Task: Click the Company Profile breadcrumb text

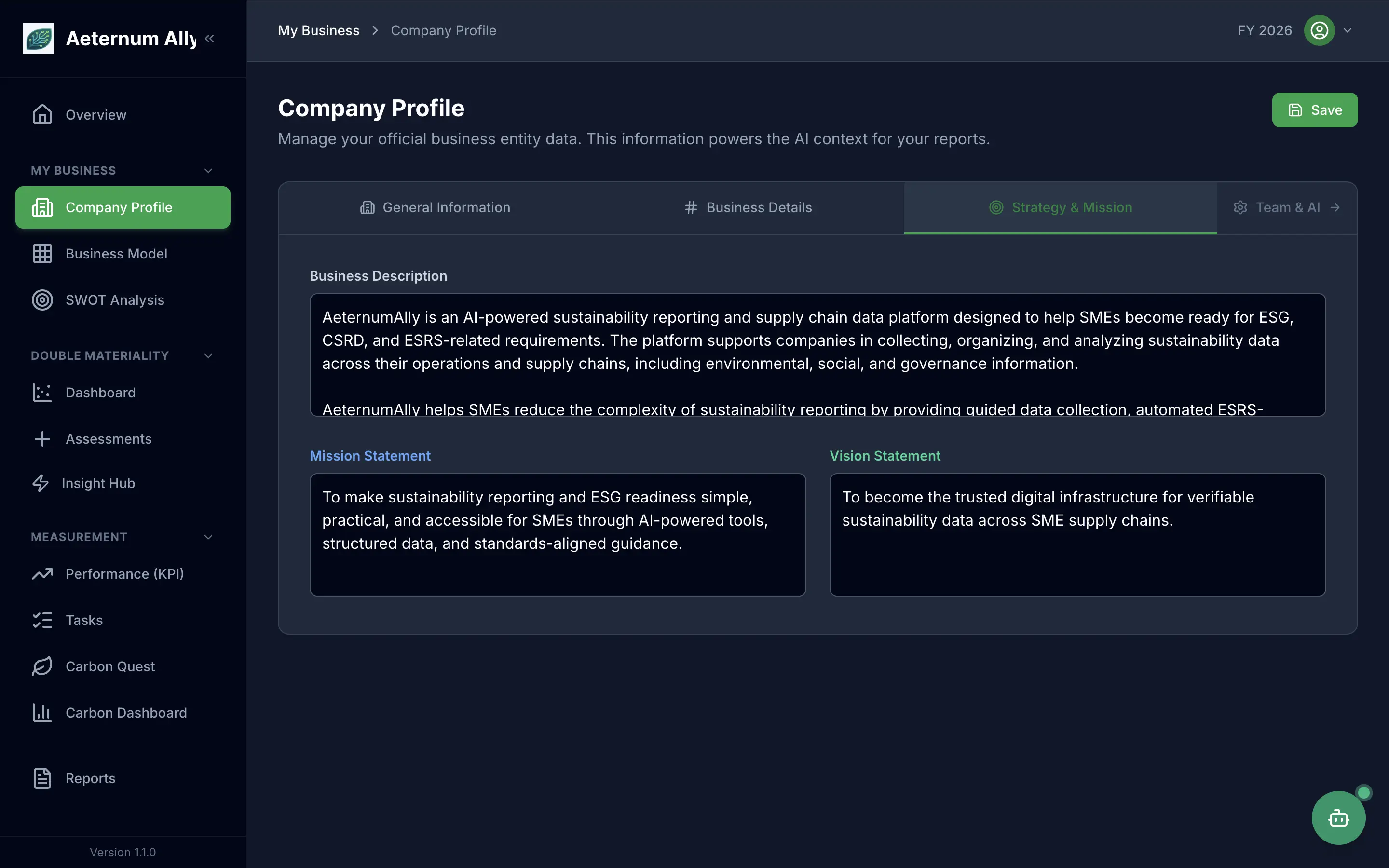Action: [x=443, y=30]
